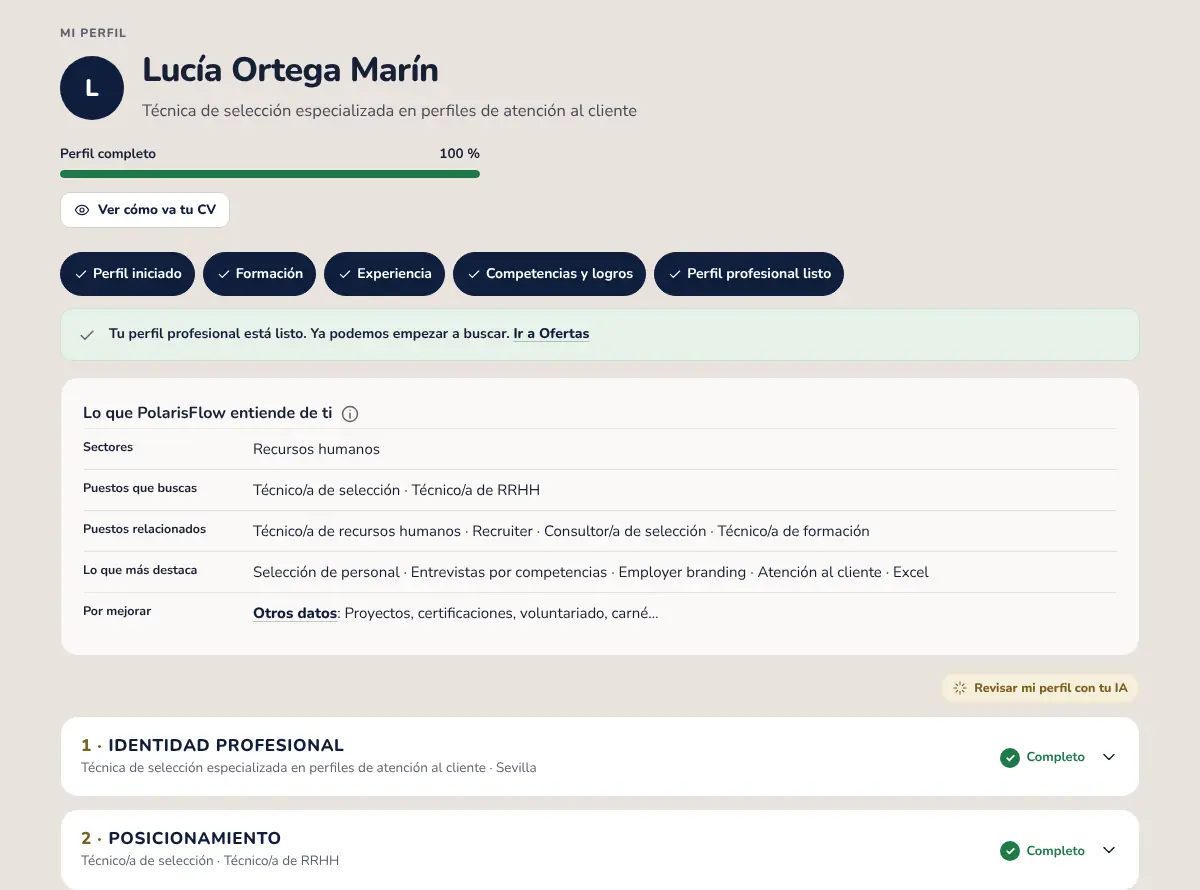1200x890 pixels.
Task: Click the 'Completo' status in Identidad Profesional row
Action: tap(1055, 757)
